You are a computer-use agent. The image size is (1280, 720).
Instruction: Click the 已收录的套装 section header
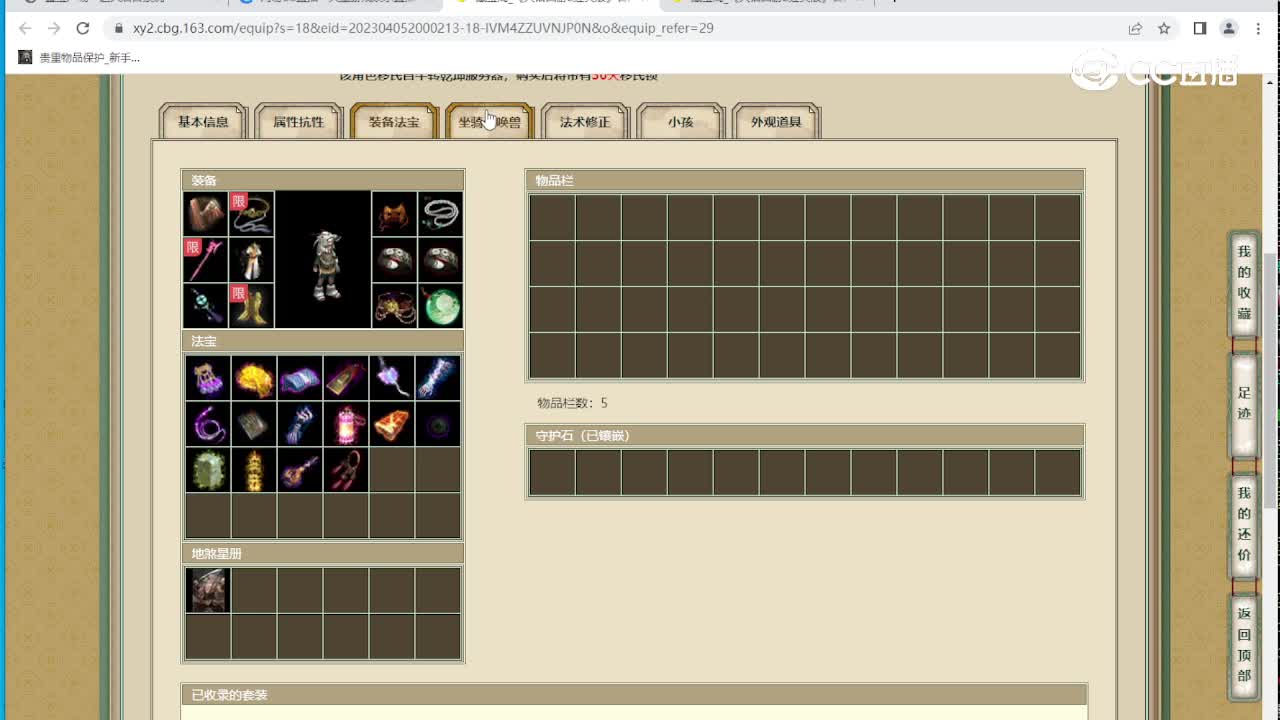[634, 695]
